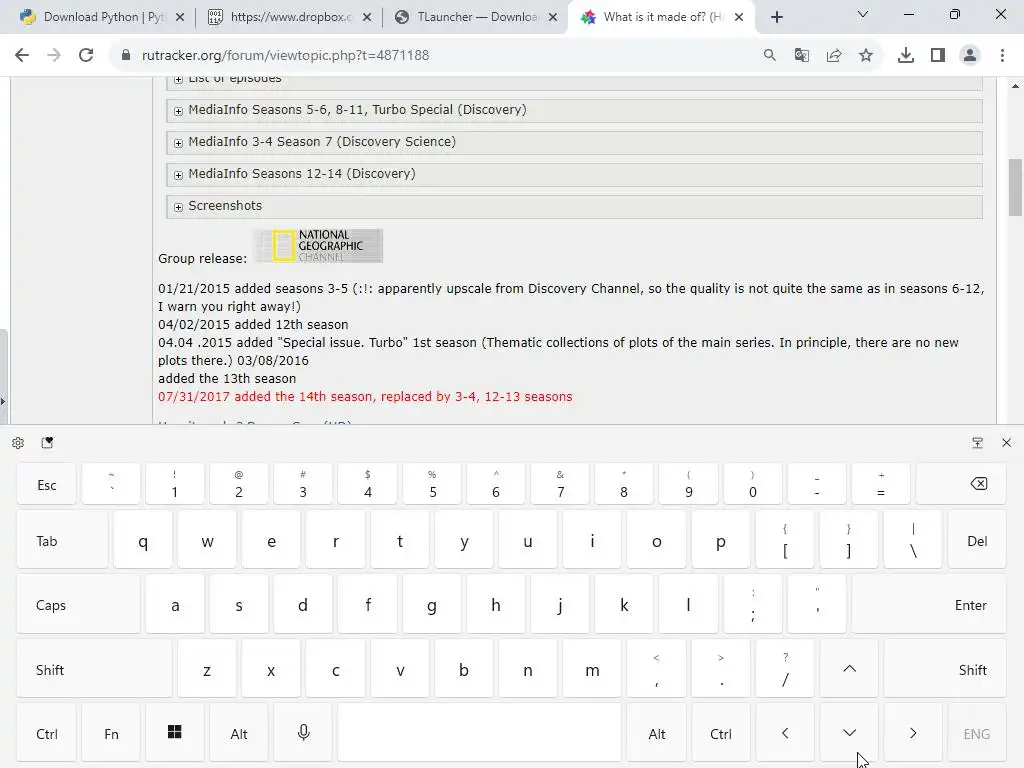Tap the Tab key
This screenshot has width=1024, height=768.
[x=62, y=540]
